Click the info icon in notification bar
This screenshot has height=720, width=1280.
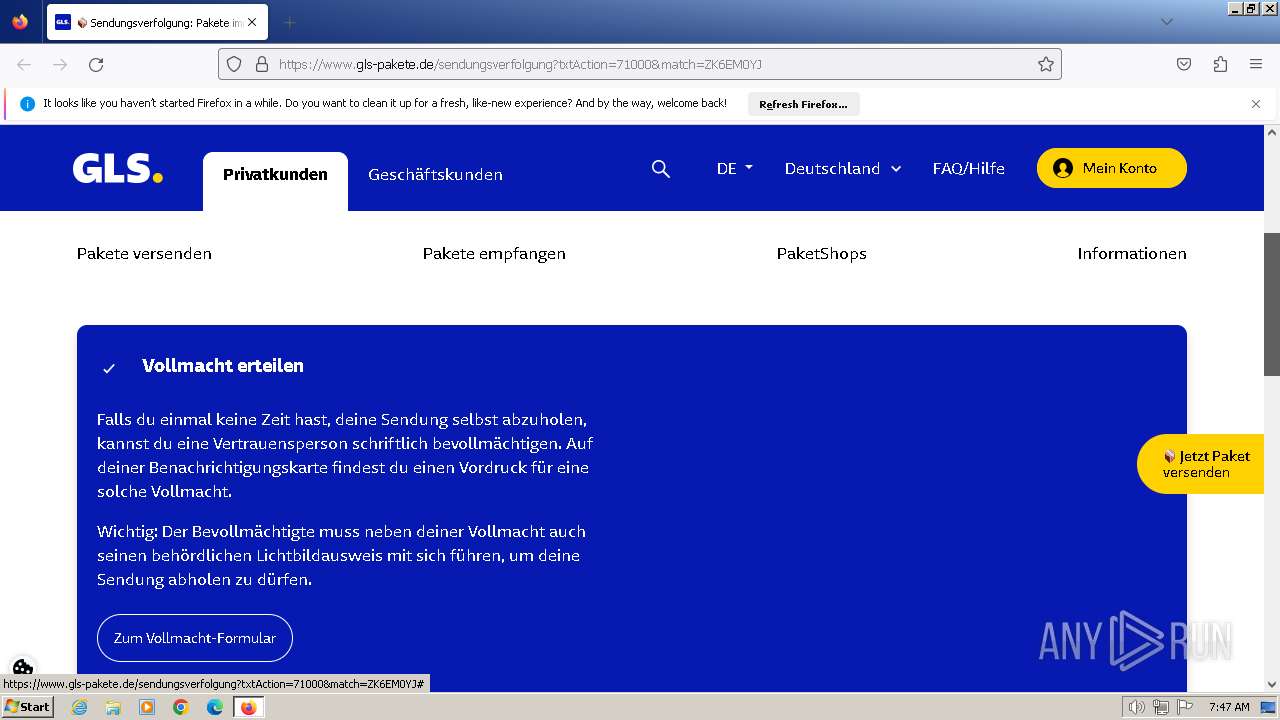(x=27, y=104)
